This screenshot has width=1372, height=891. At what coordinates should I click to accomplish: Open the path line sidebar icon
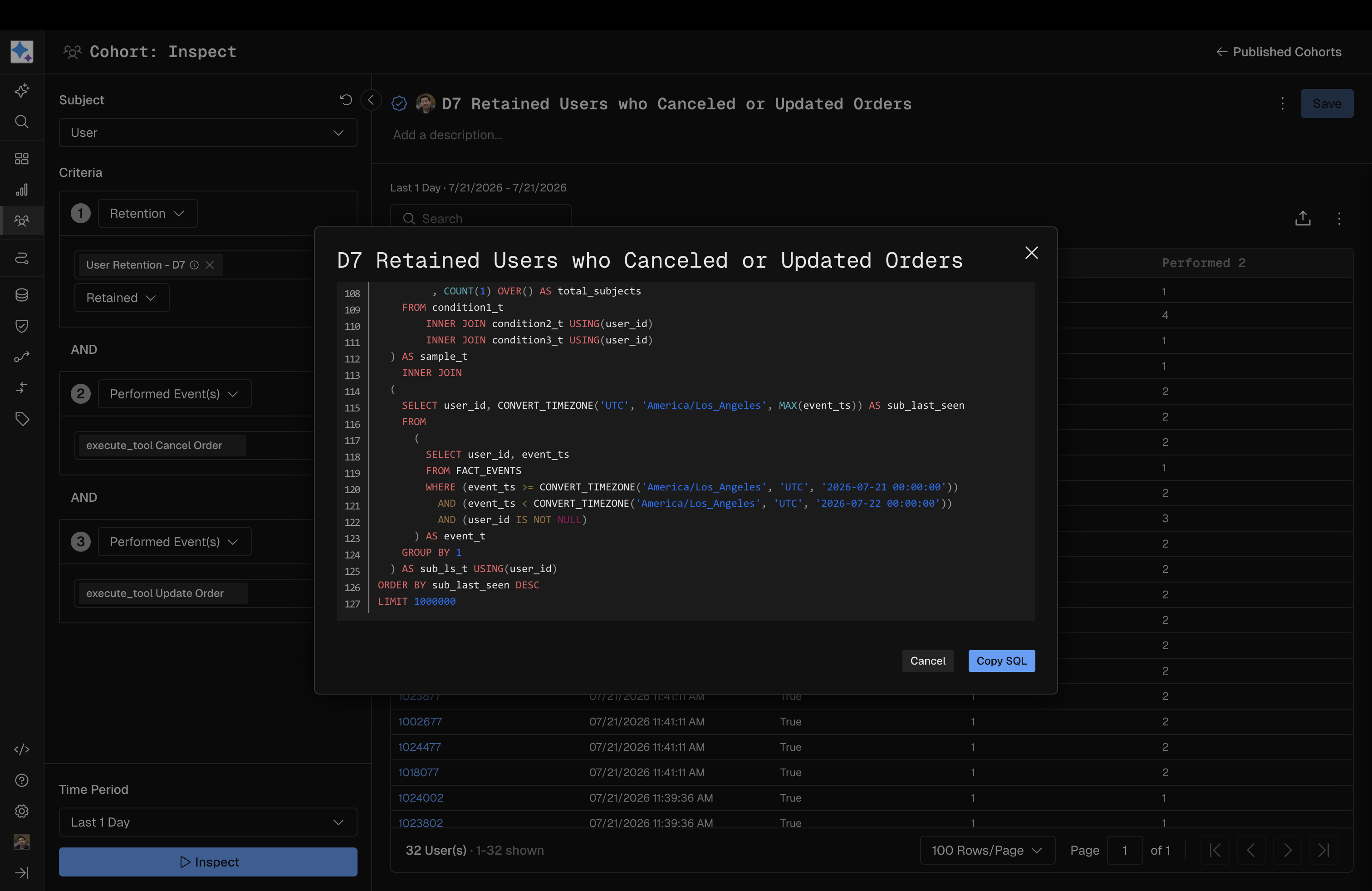pos(22,357)
